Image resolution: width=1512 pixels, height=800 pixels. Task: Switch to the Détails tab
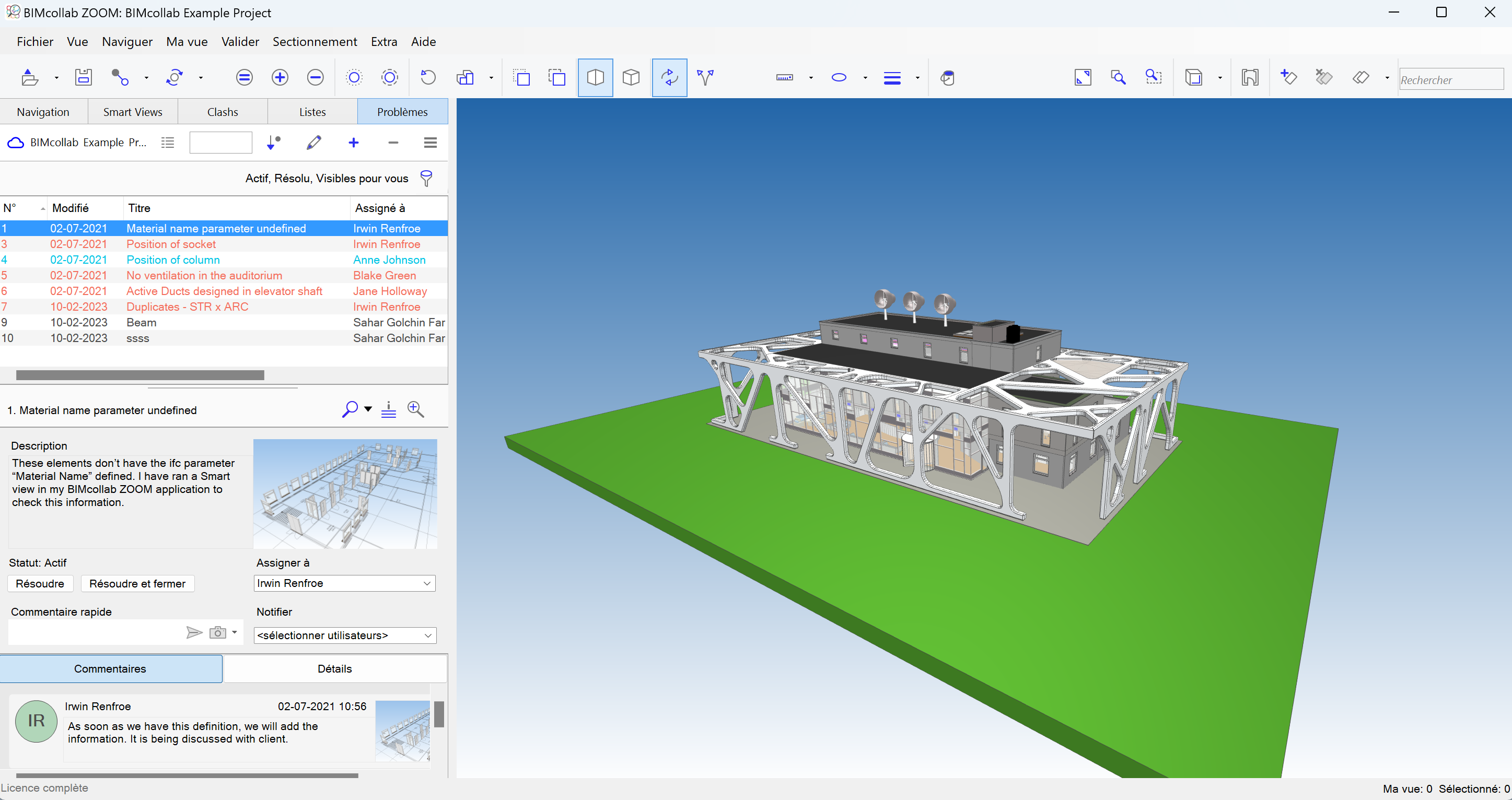click(x=334, y=668)
